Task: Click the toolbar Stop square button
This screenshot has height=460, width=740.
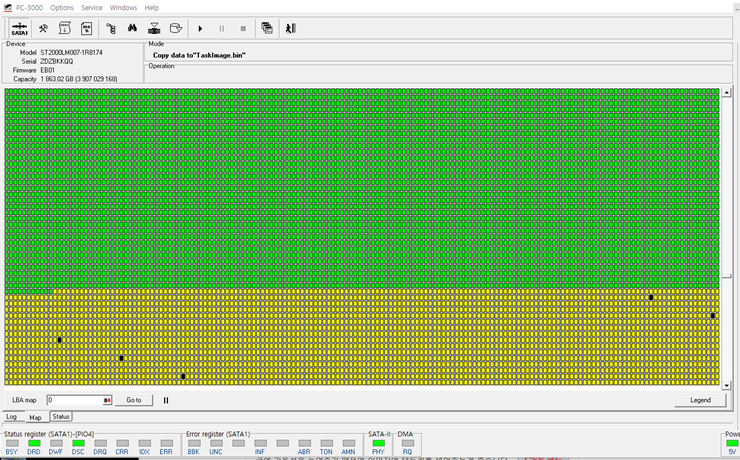Action: point(243,28)
